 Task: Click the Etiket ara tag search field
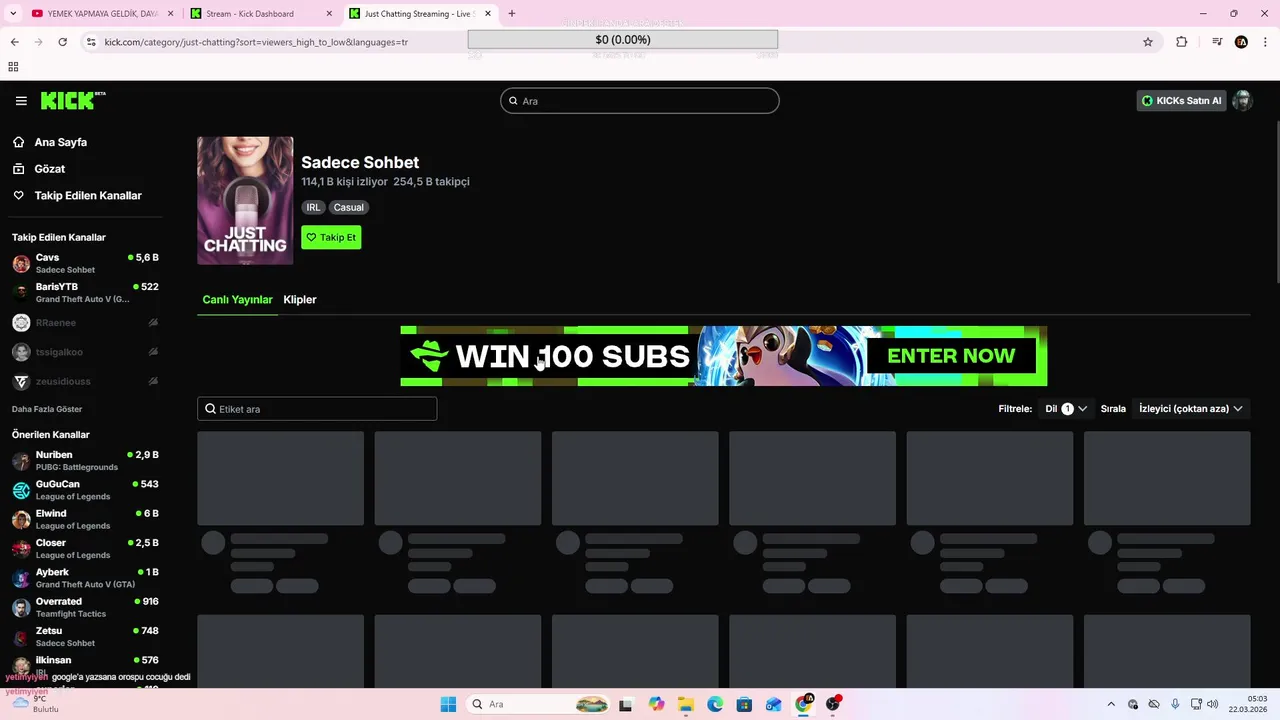coord(317,409)
